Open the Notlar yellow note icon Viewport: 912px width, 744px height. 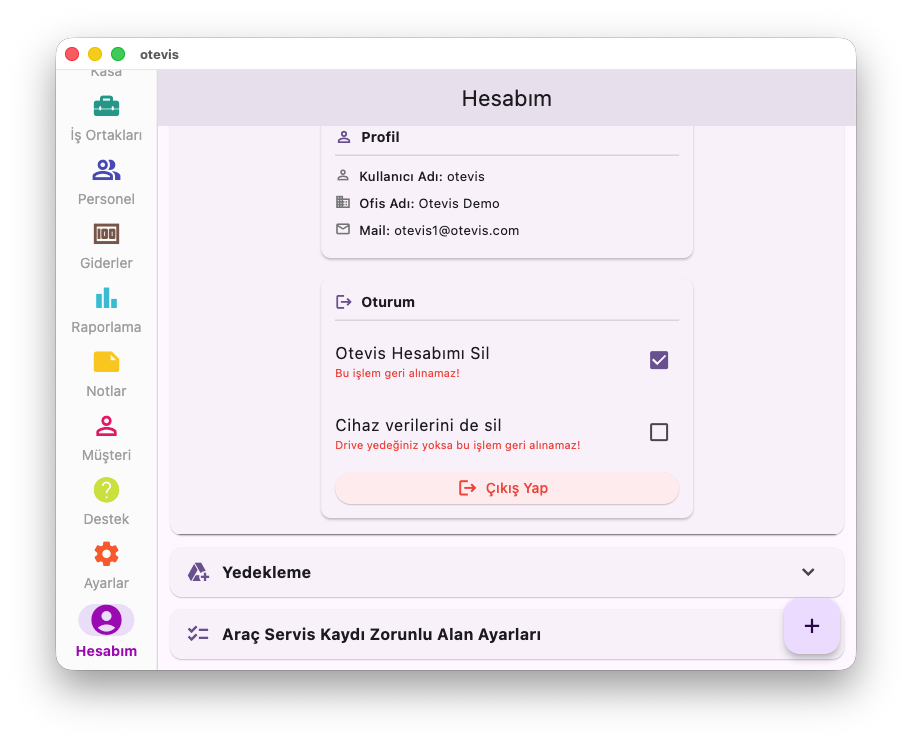[106, 362]
